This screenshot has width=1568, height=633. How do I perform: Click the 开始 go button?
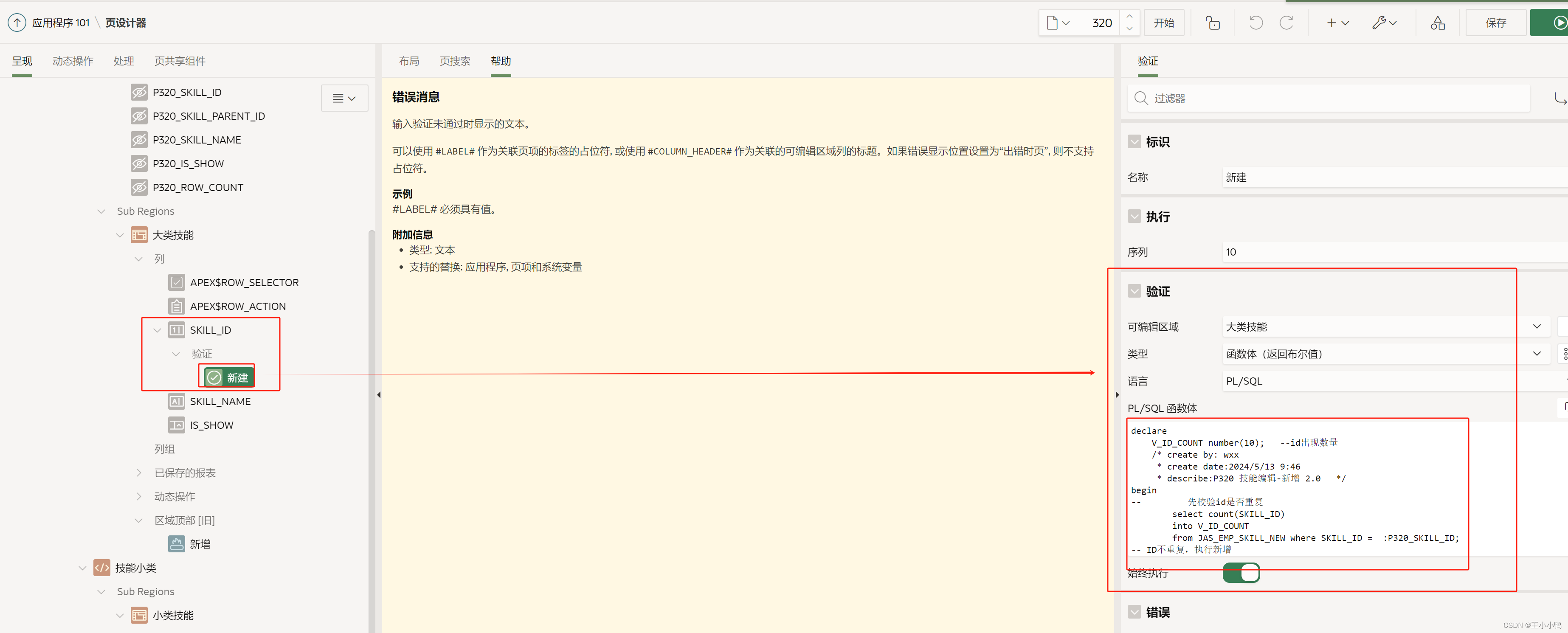pos(1164,23)
